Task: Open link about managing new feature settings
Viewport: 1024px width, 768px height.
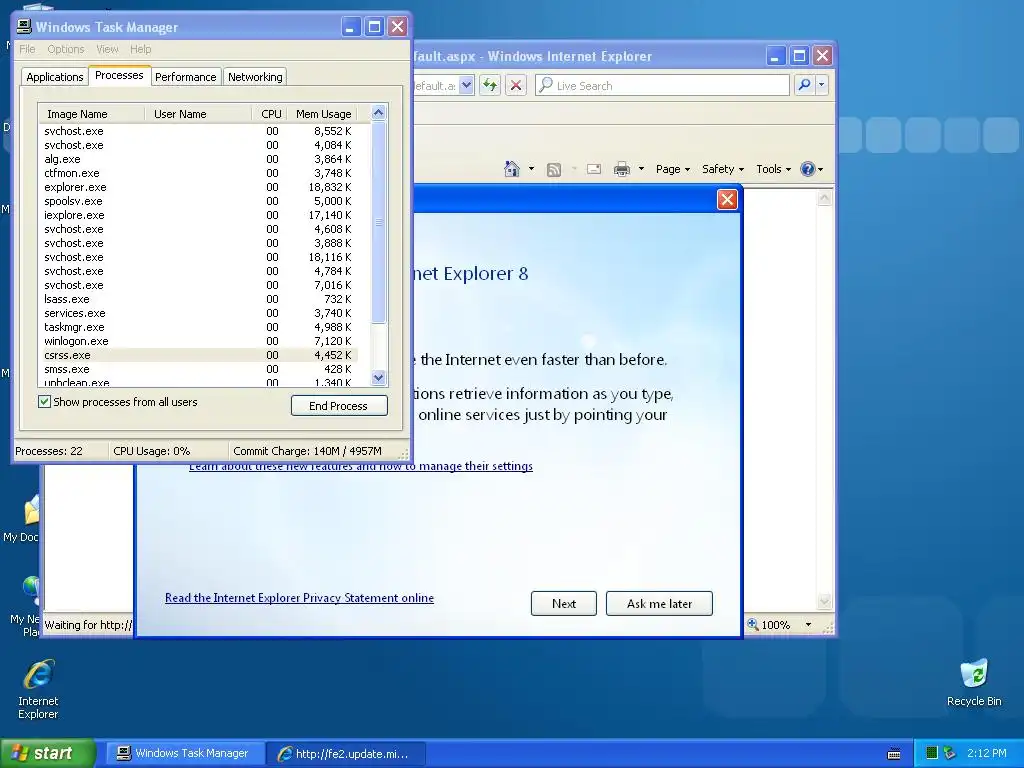Action: coord(360,466)
